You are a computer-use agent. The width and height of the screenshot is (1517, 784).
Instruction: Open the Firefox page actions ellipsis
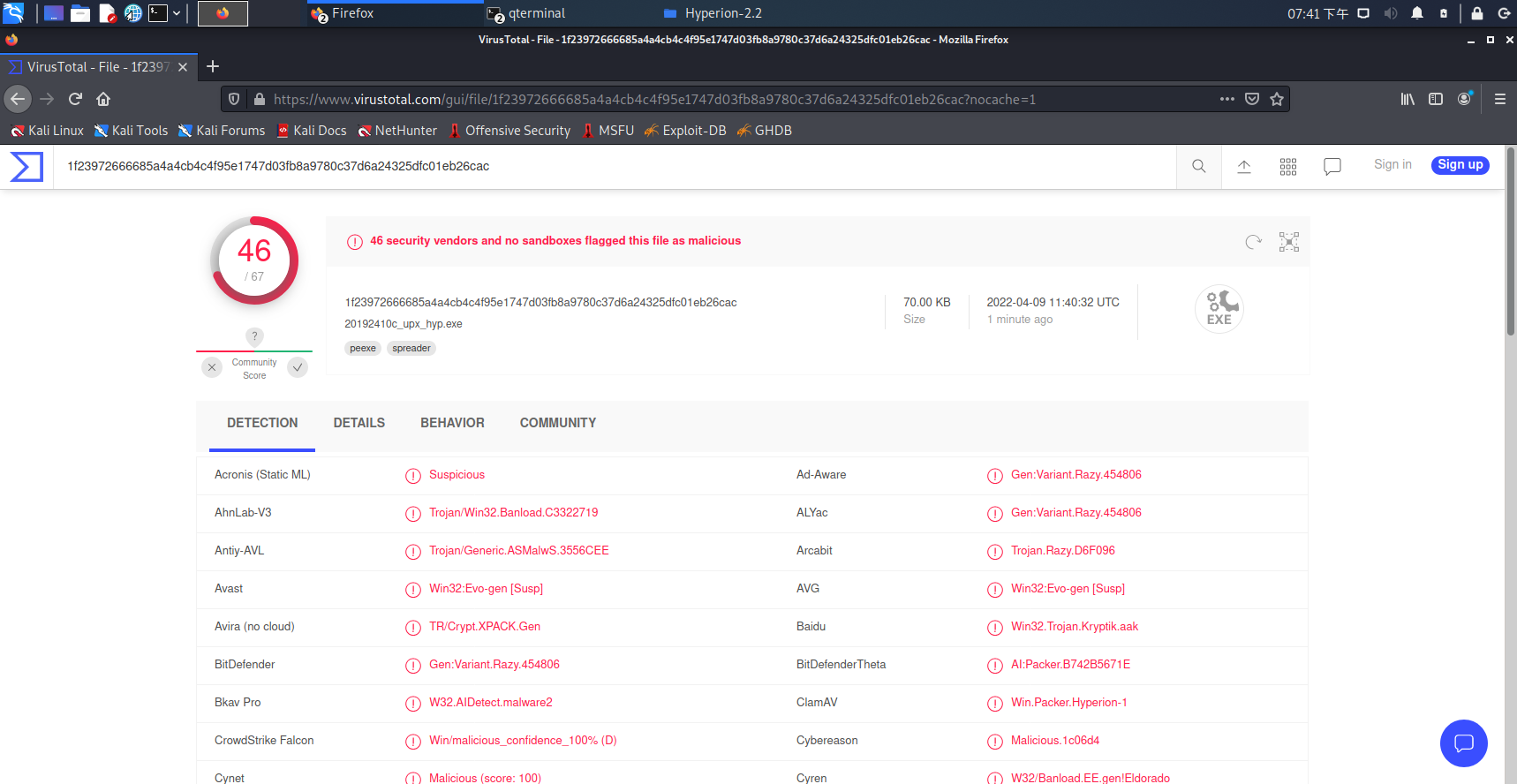(1227, 99)
